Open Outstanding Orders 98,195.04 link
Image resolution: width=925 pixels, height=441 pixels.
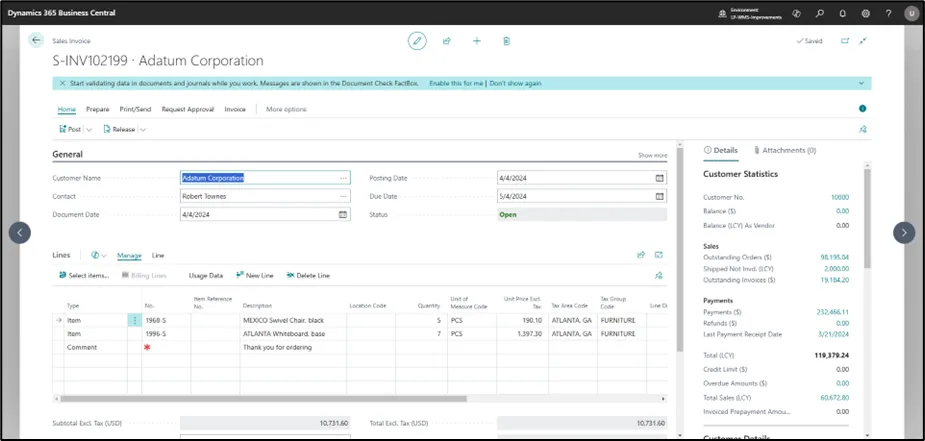(835, 258)
